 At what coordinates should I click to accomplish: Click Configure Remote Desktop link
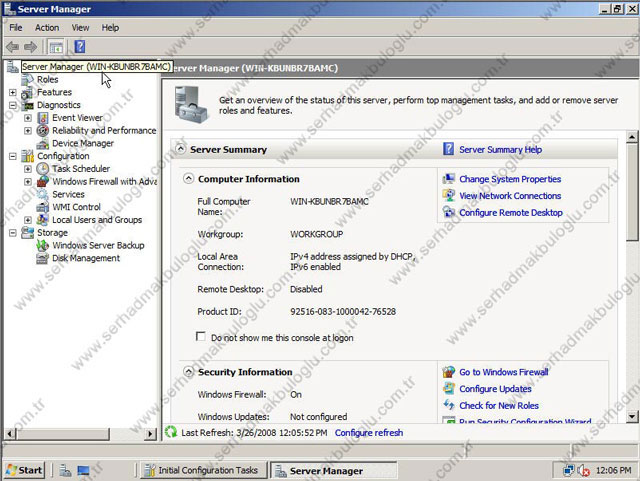point(511,213)
